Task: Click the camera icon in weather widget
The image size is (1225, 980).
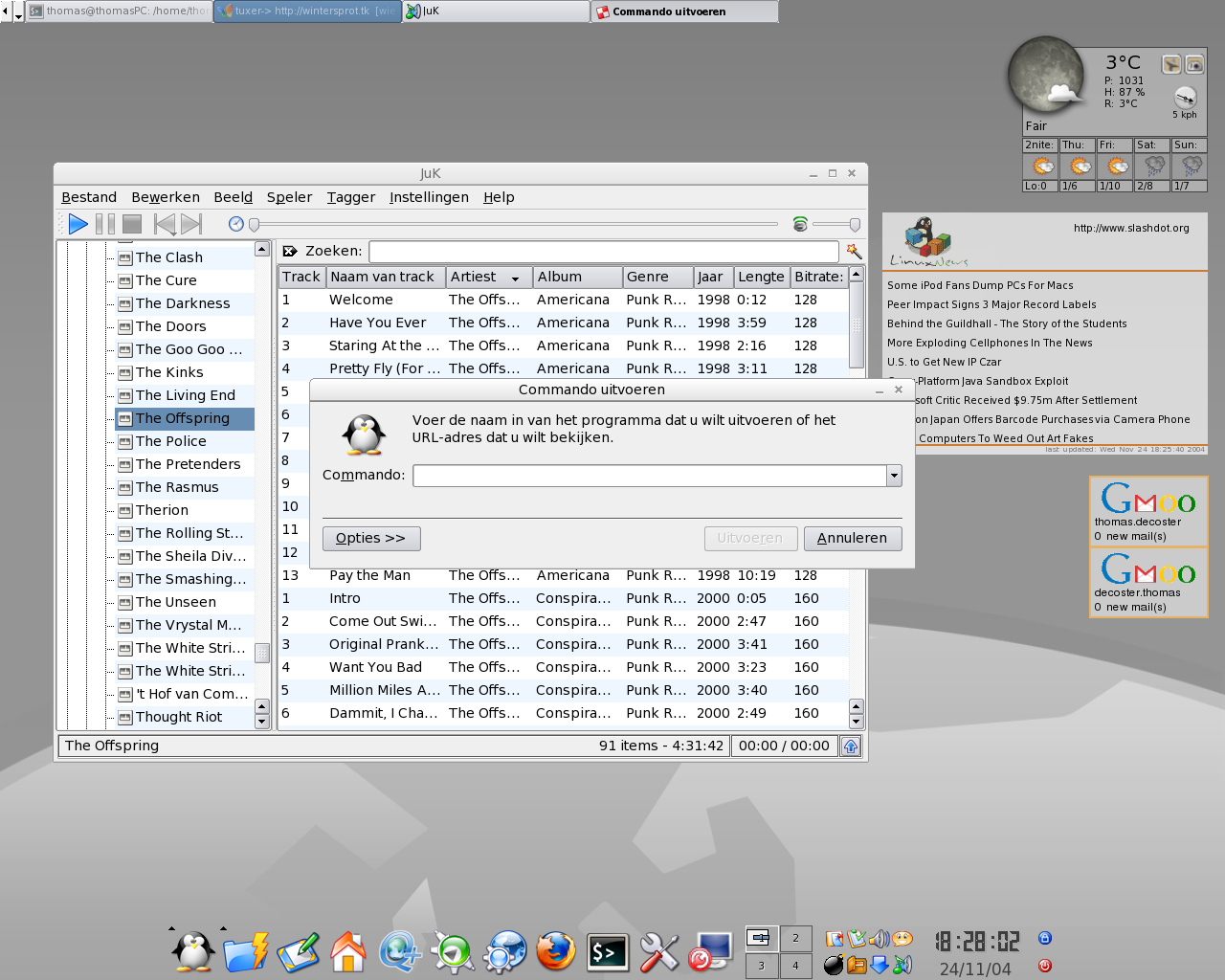Action: tap(1194, 64)
